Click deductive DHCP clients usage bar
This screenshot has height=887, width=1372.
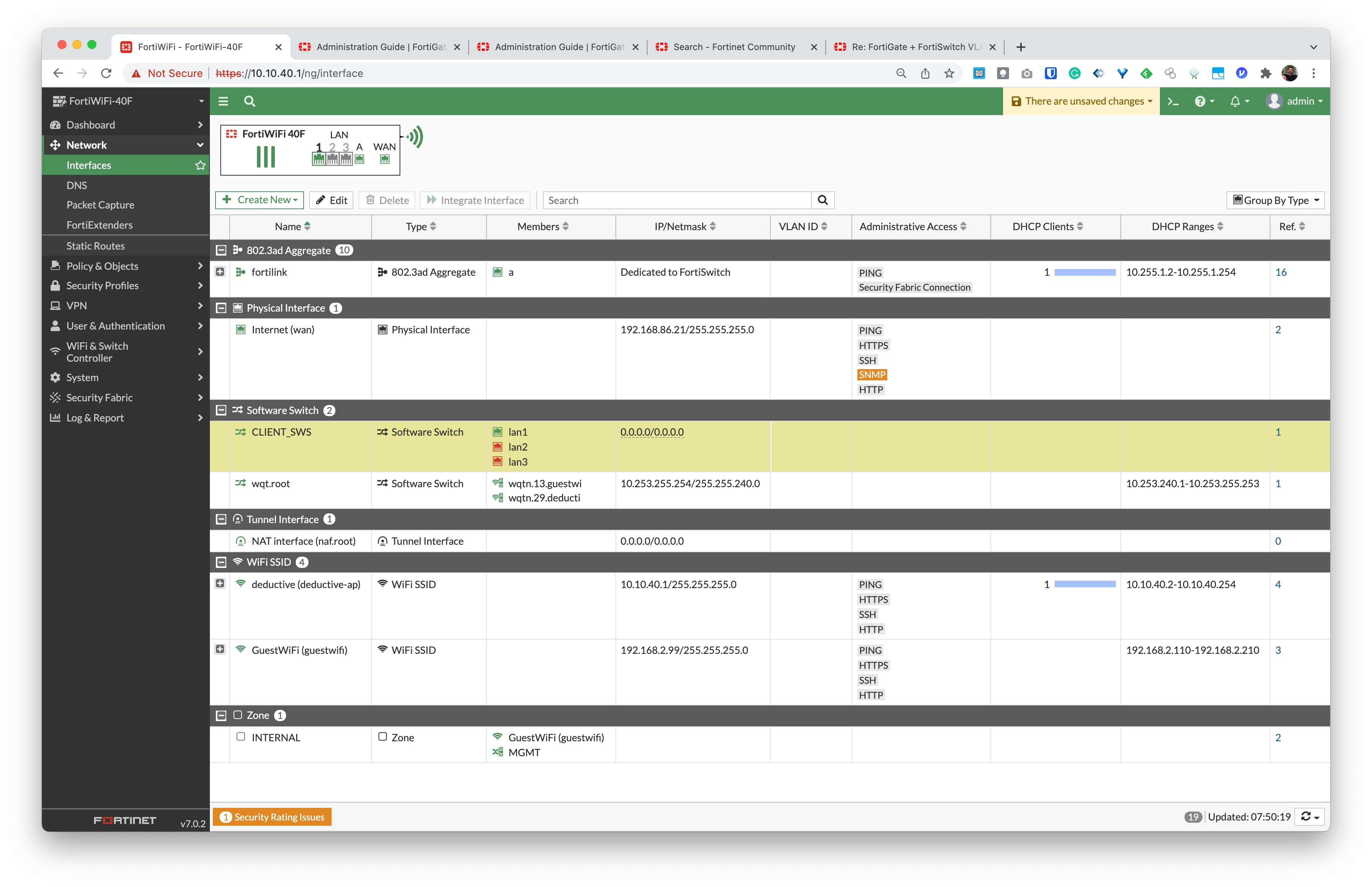pyautogui.click(x=1084, y=584)
